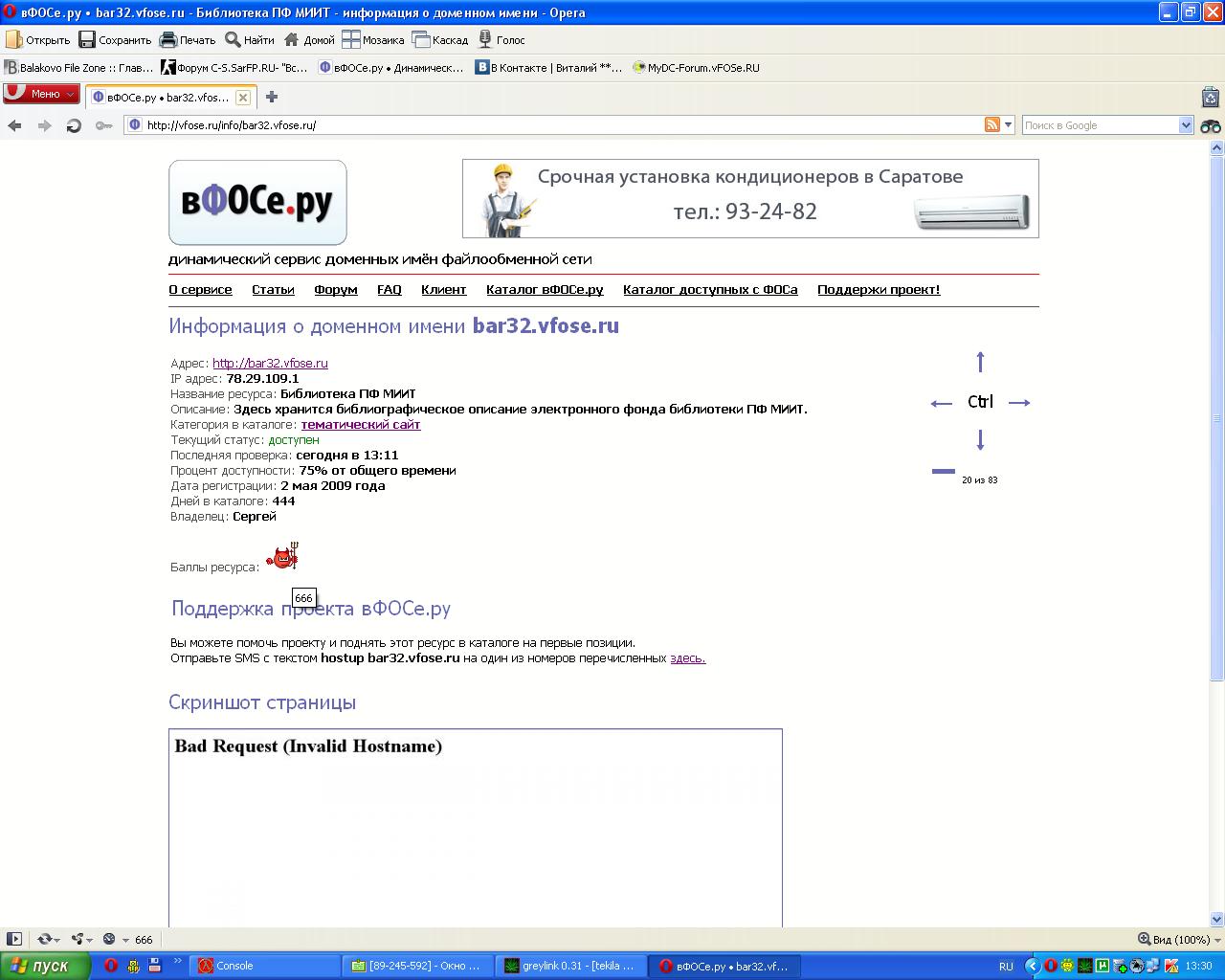Click the Back navigation arrow

14,125
